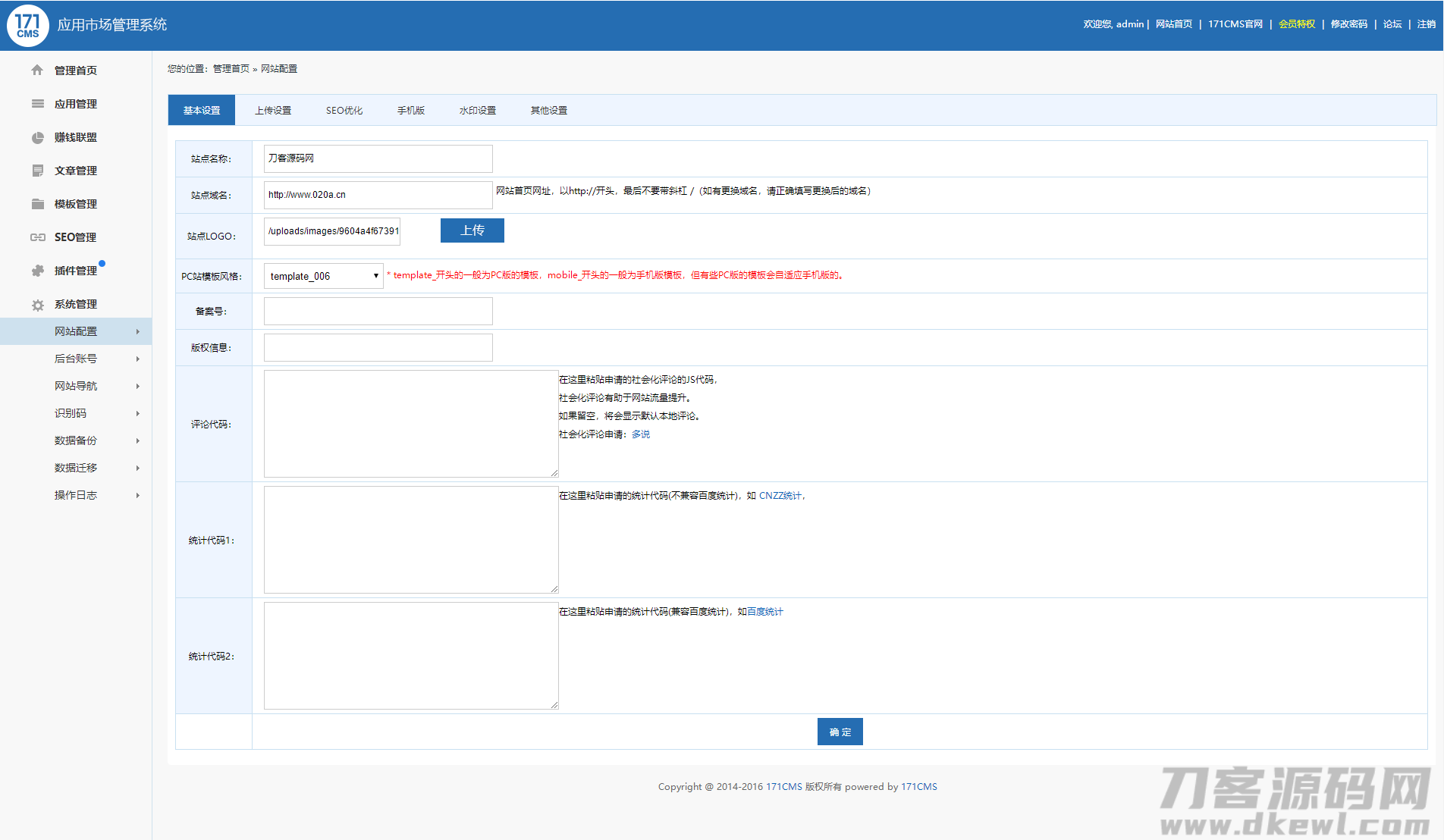Open the 会员特权 link in header
Screen dimensions: 1444x840
(1296, 24)
